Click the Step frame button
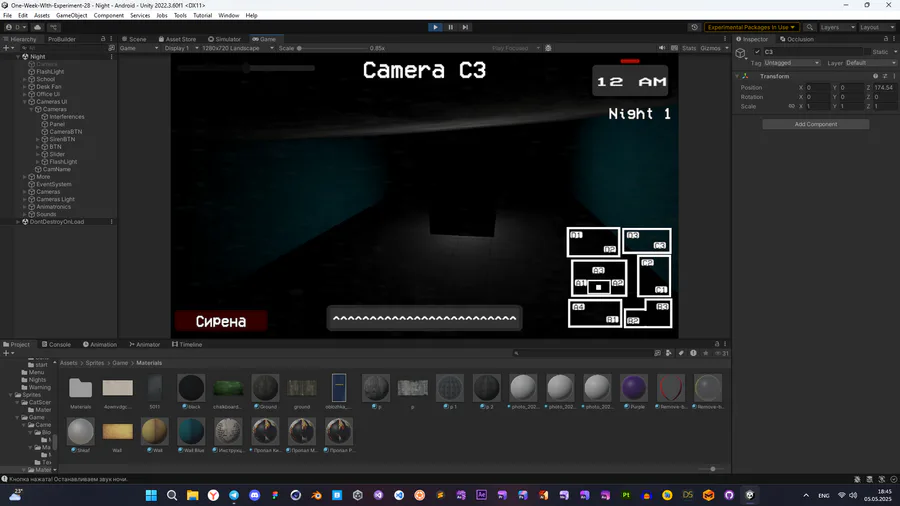 tap(465, 27)
